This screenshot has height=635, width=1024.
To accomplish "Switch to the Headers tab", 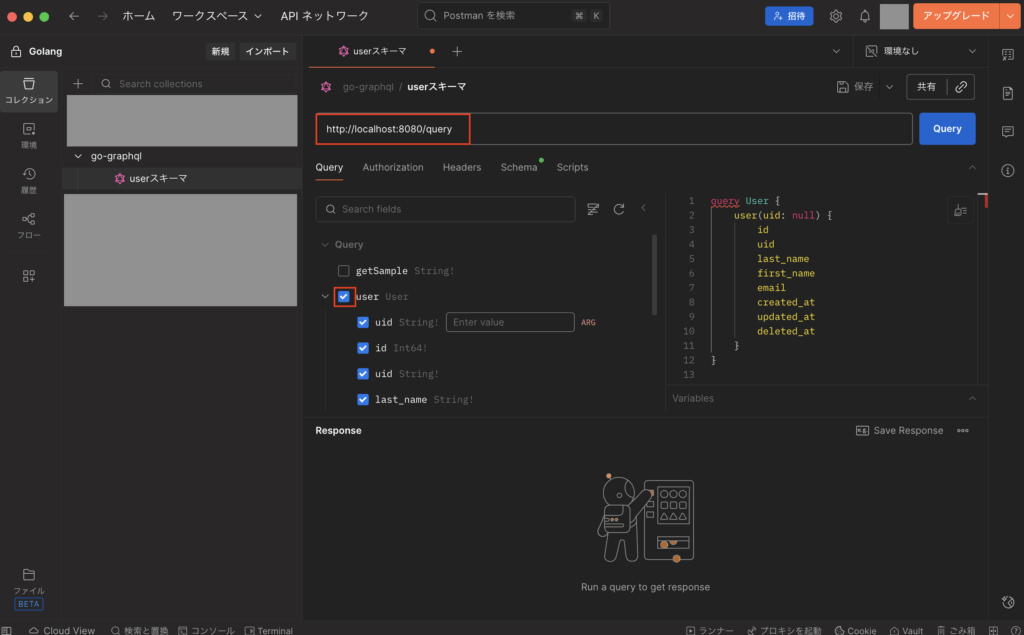I will point(461,167).
